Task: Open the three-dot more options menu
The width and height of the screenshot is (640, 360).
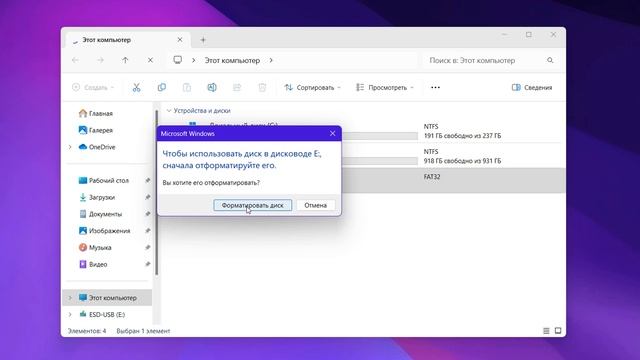Action: [436, 87]
